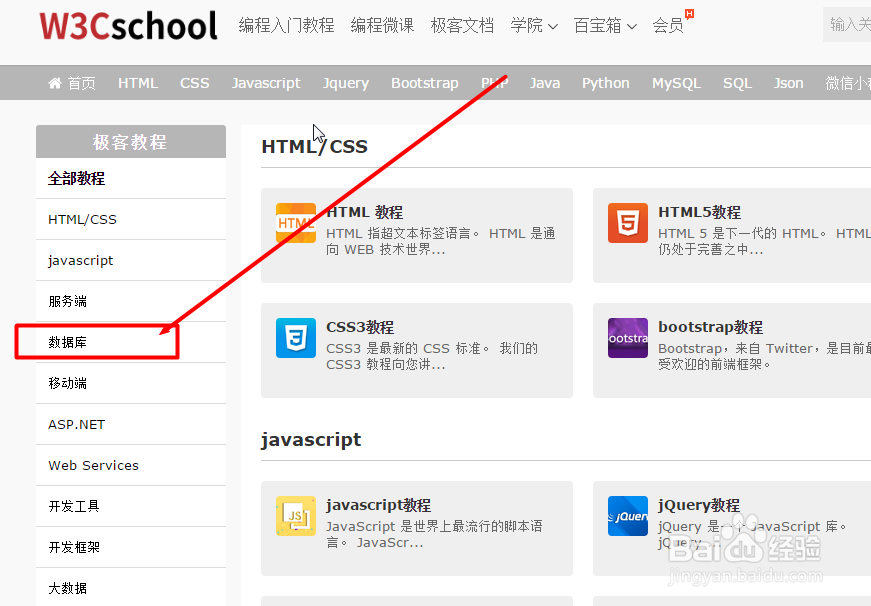The height and width of the screenshot is (606, 871).
Task: Click the W3Cschool logo
Action: 127,26
